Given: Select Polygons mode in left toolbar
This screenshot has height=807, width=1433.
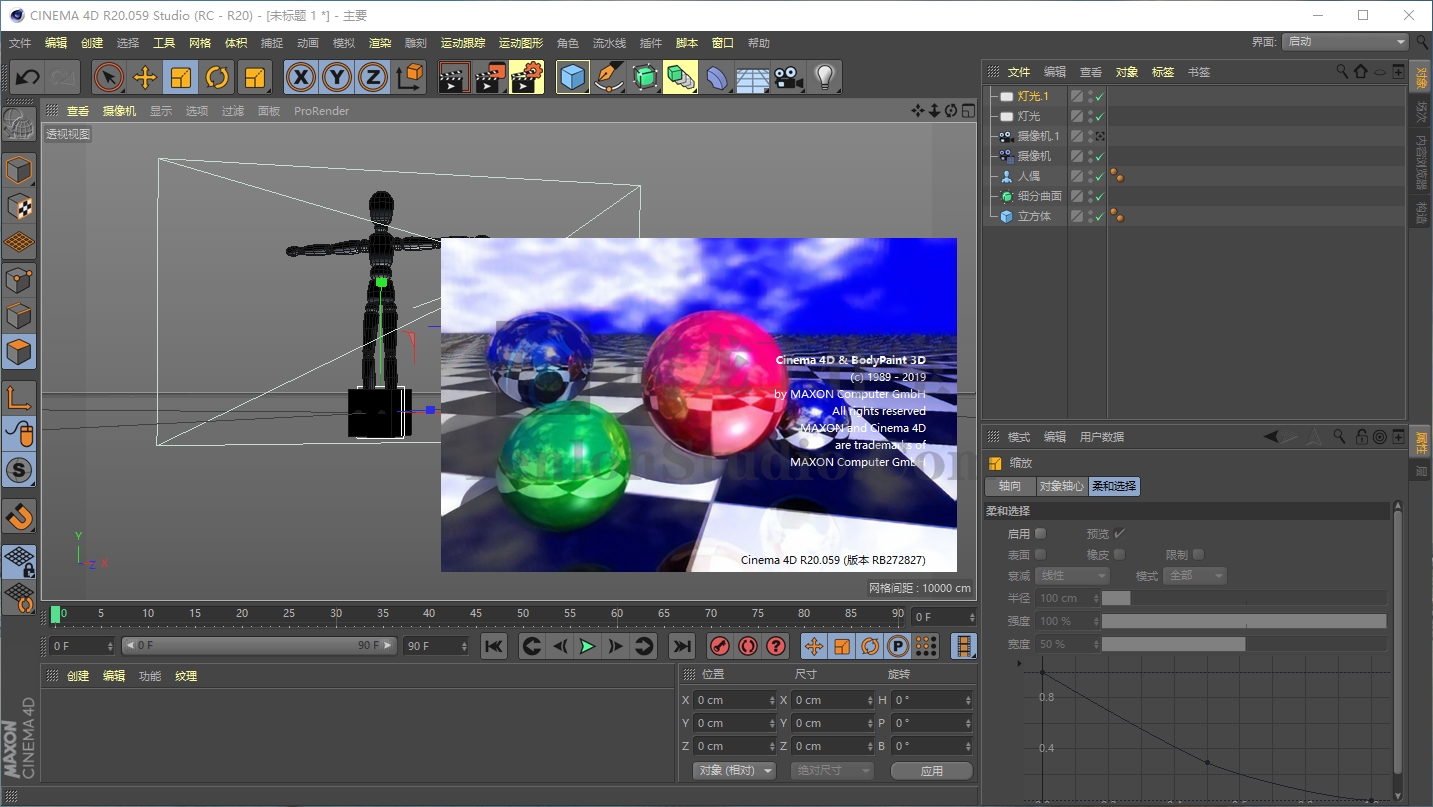Looking at the screenshot, I should pyautogui.click(x=19, y=352).
